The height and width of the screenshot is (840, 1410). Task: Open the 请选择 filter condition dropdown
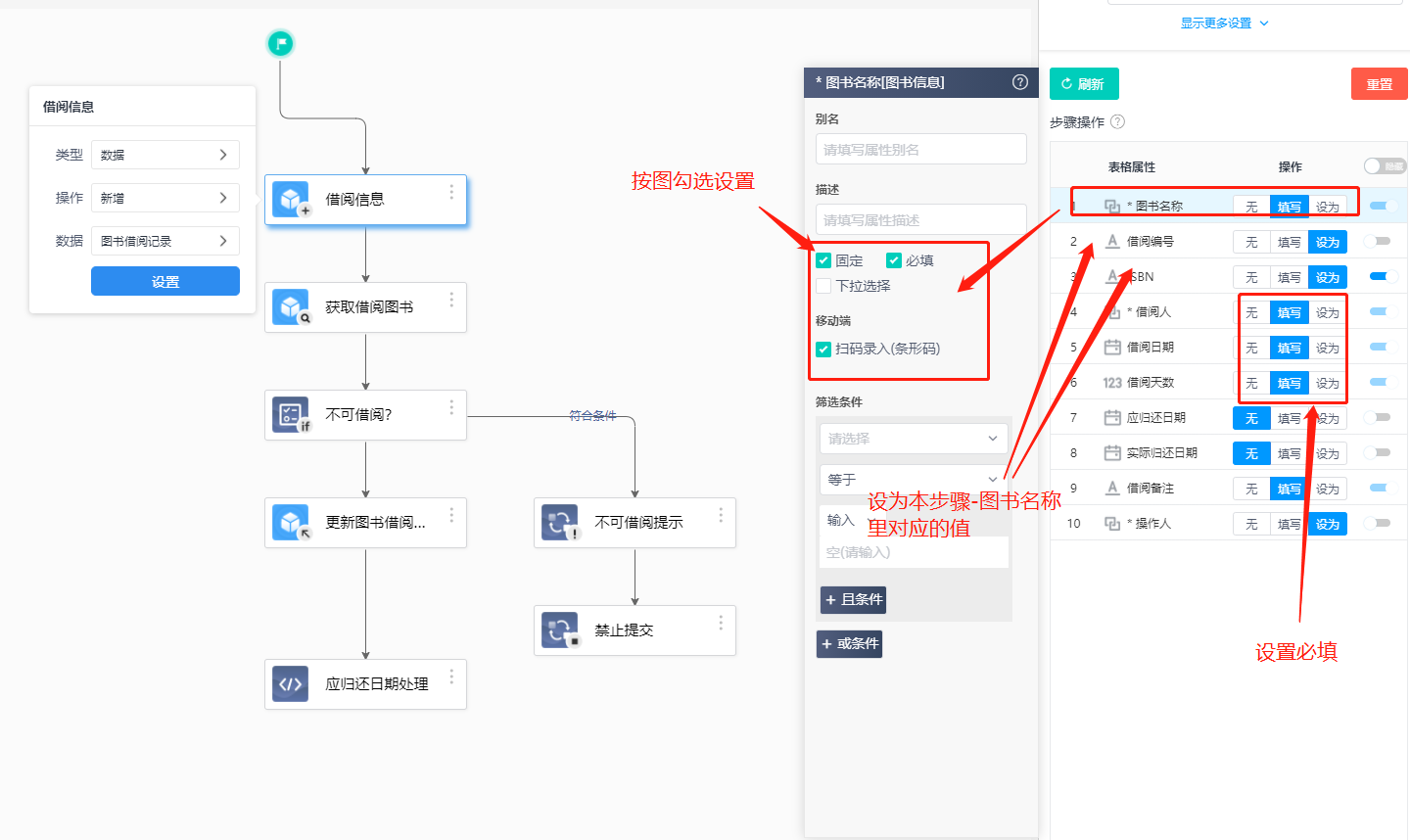click(914, 439)
